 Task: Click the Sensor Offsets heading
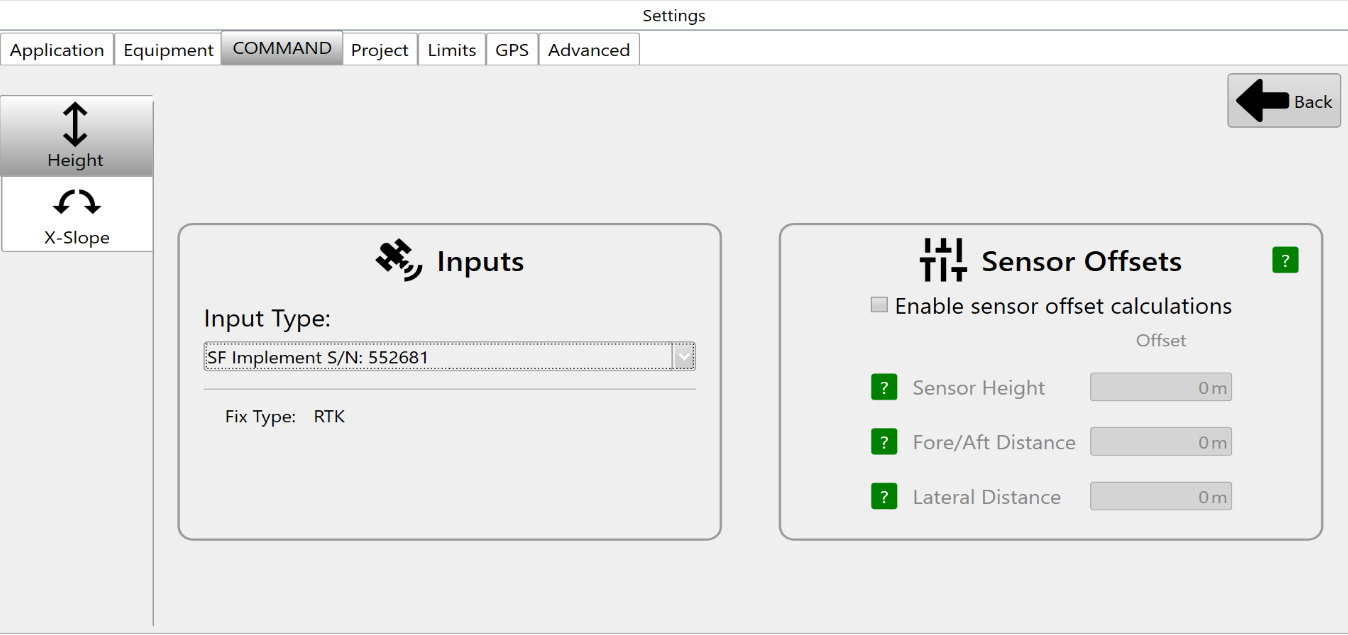tap(1082, 262)
